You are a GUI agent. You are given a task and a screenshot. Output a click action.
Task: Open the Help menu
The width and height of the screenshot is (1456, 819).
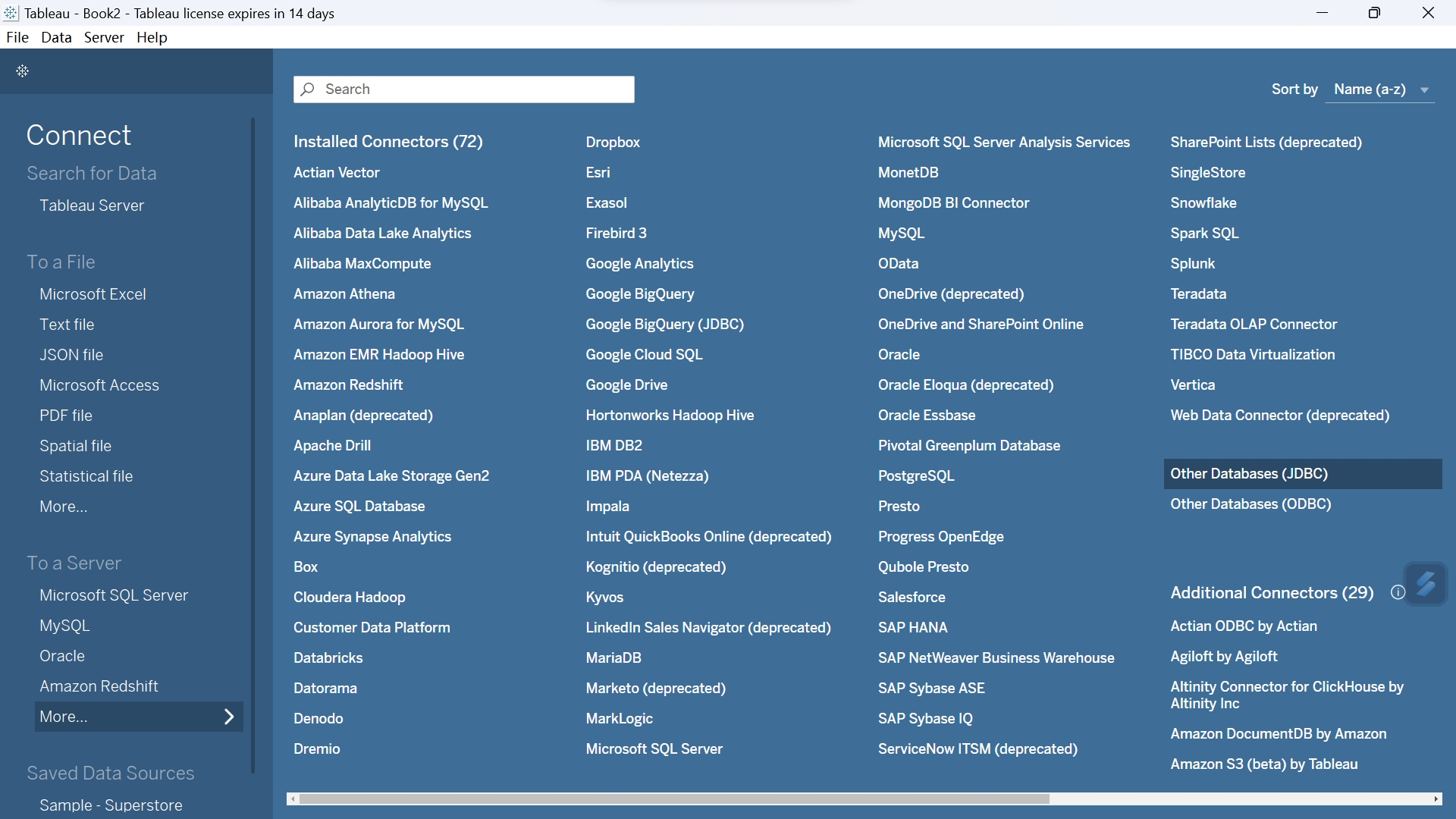(x=152, y=37)
